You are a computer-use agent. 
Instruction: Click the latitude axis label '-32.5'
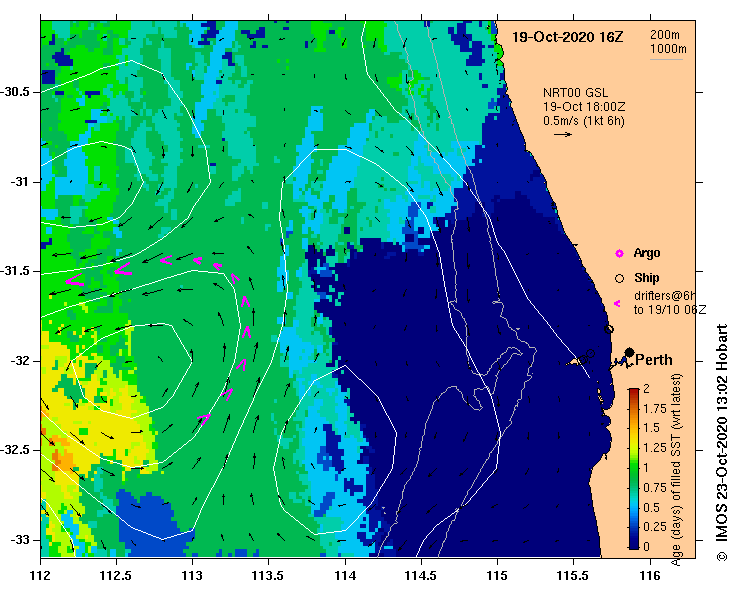coord(15,450)
